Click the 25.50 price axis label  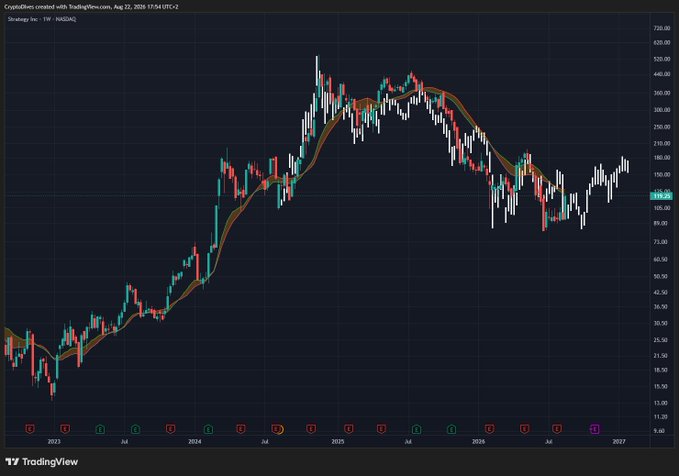[661, 340]
